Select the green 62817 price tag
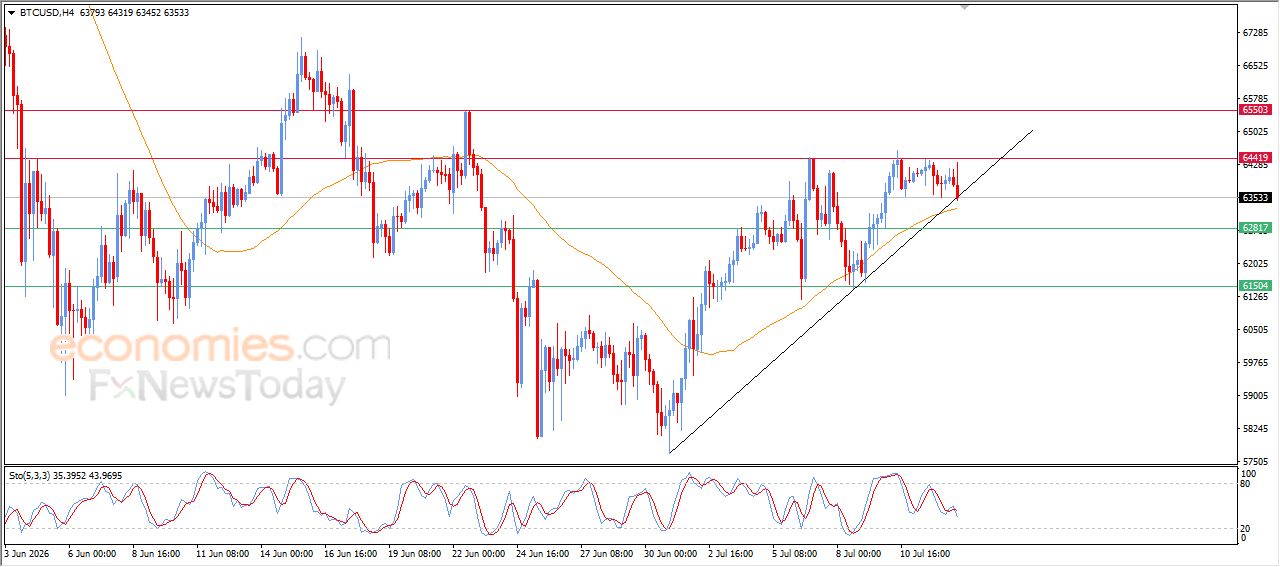 1255,228
